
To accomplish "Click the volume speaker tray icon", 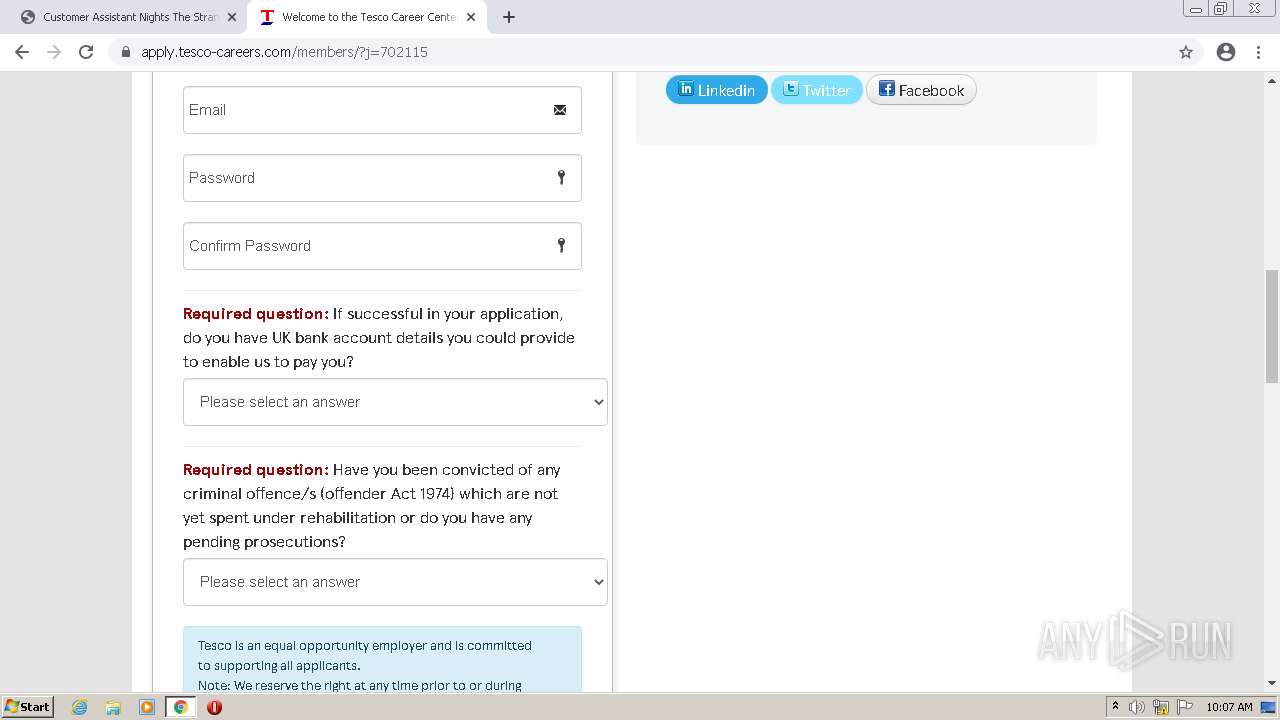I will pyautogui.click(x=1137, y=707).
